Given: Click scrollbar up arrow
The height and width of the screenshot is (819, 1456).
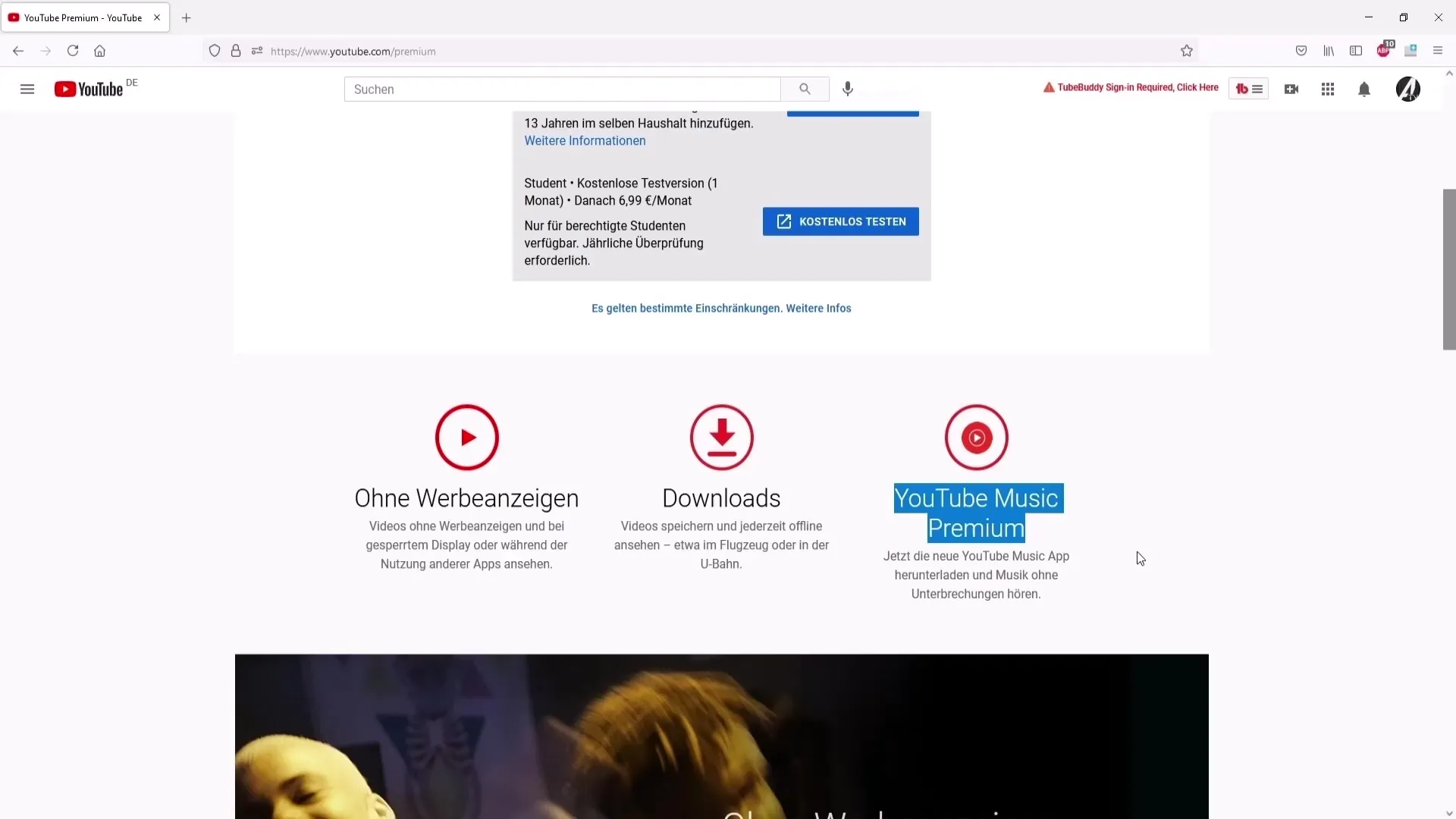Looking at the screenshot, I should [1449, 74].
